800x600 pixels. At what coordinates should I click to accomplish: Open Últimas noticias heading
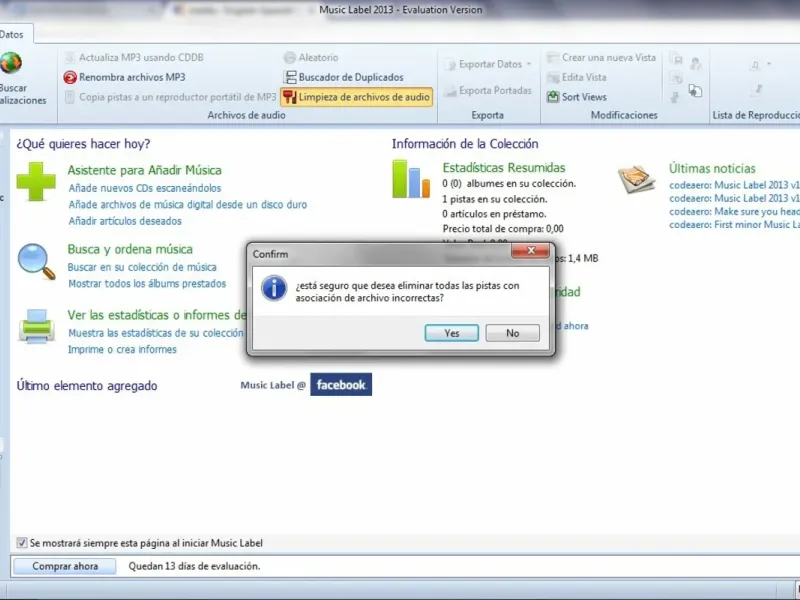tap(712, 168)
